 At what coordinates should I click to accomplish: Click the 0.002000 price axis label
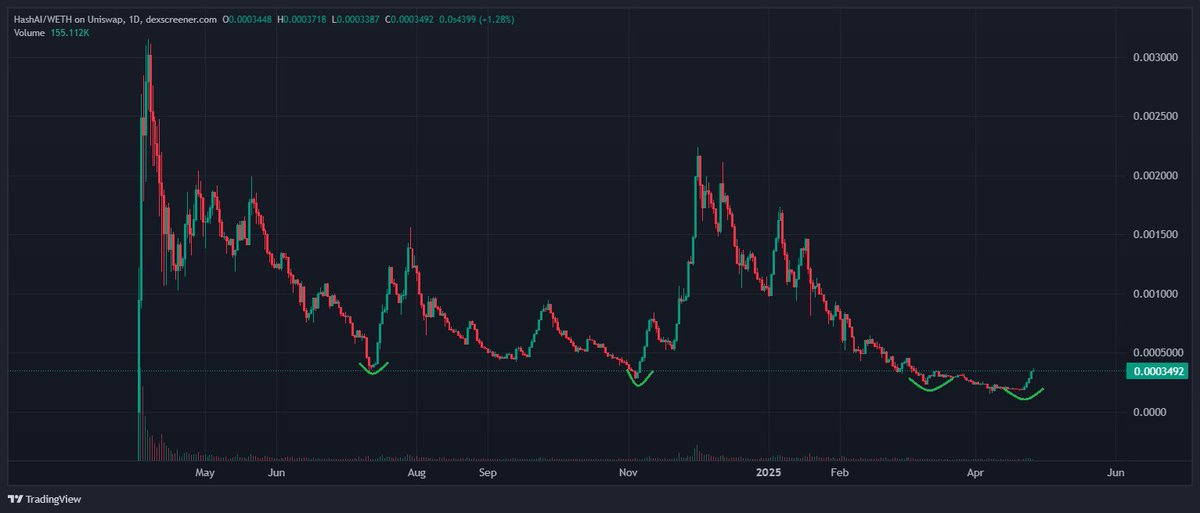coord(1154,176)
